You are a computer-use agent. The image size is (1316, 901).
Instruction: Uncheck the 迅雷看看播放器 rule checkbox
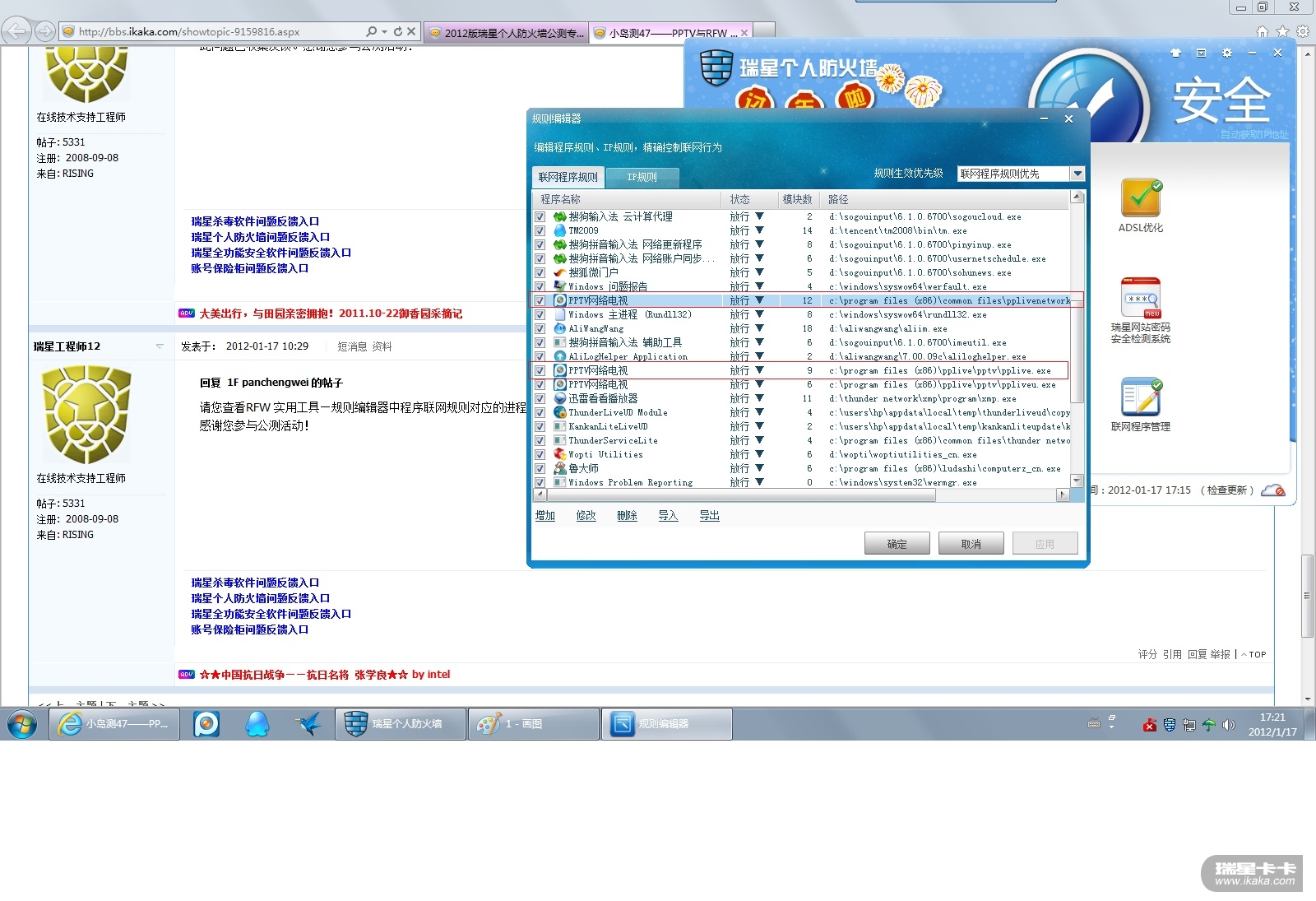pyautogui.click(x=540, y=399)
